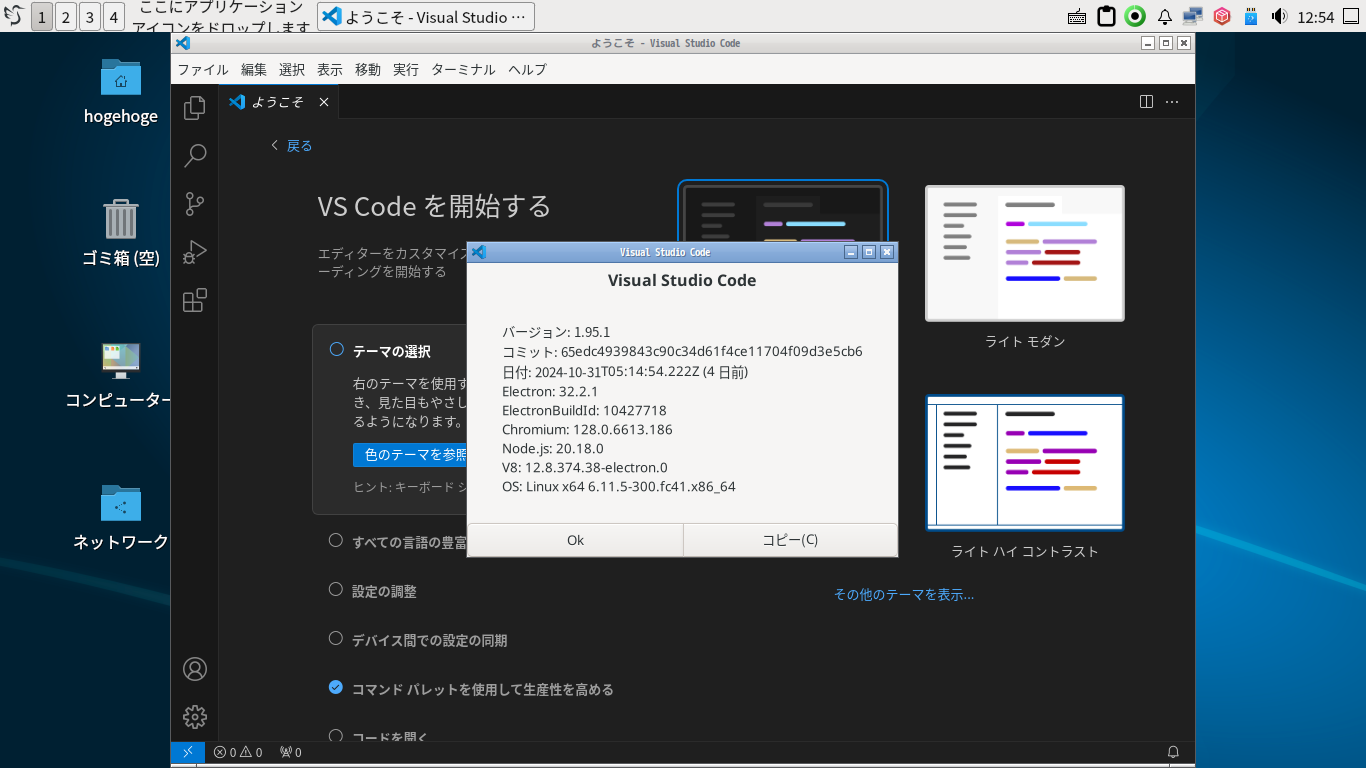This screenshot has height=768, width=1366.
Task: Click the Node.js: 20.18.0 line
Action: tap(553, 449)
